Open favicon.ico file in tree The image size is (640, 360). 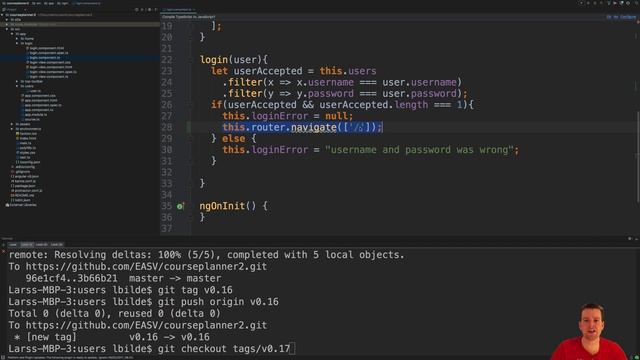(28, 134)
